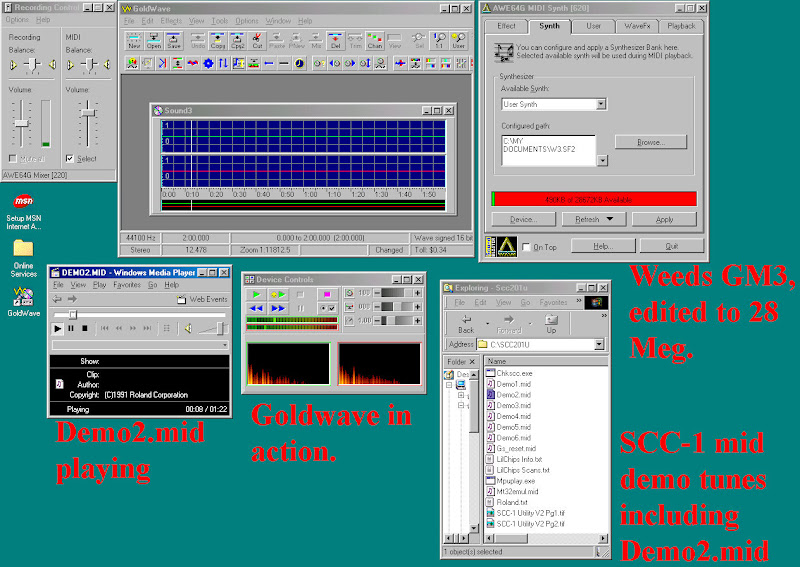This screenshot has width=800, height=567.
Task: Click the MIDI Volume slider handle
Action: (88, 112)
